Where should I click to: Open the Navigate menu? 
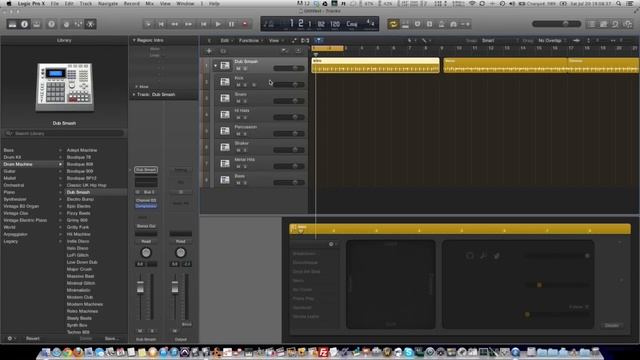pyautogui.click(x=108, y=3)
